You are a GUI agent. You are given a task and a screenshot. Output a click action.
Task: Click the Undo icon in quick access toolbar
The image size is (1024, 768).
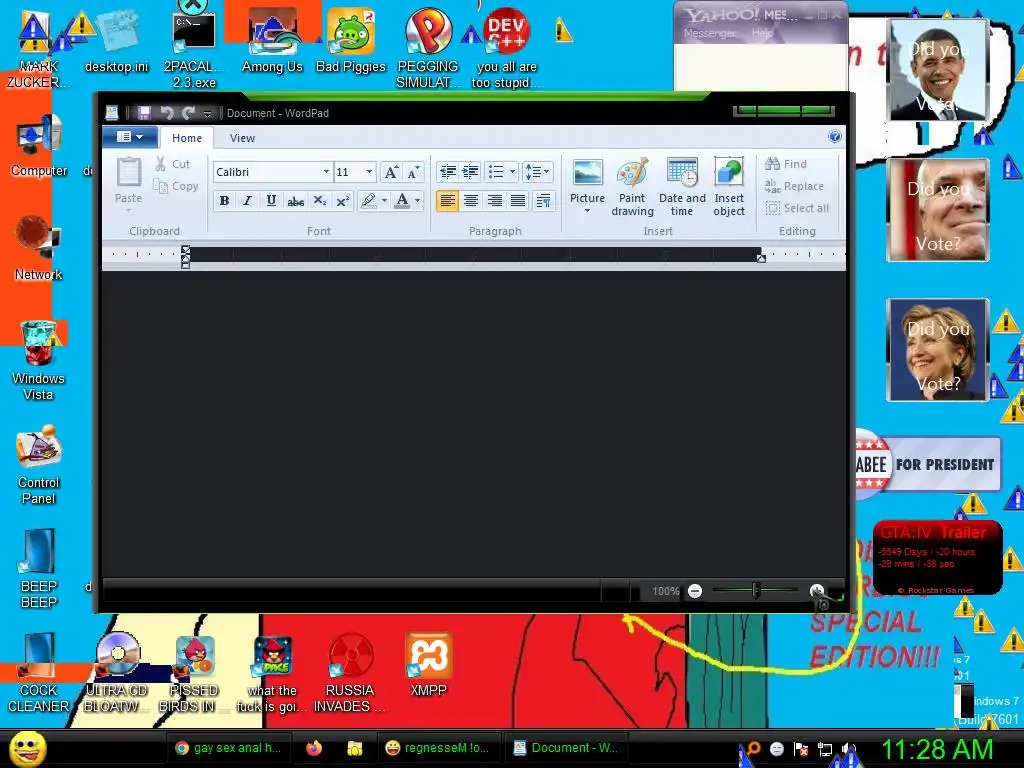[x=167, y=113]
